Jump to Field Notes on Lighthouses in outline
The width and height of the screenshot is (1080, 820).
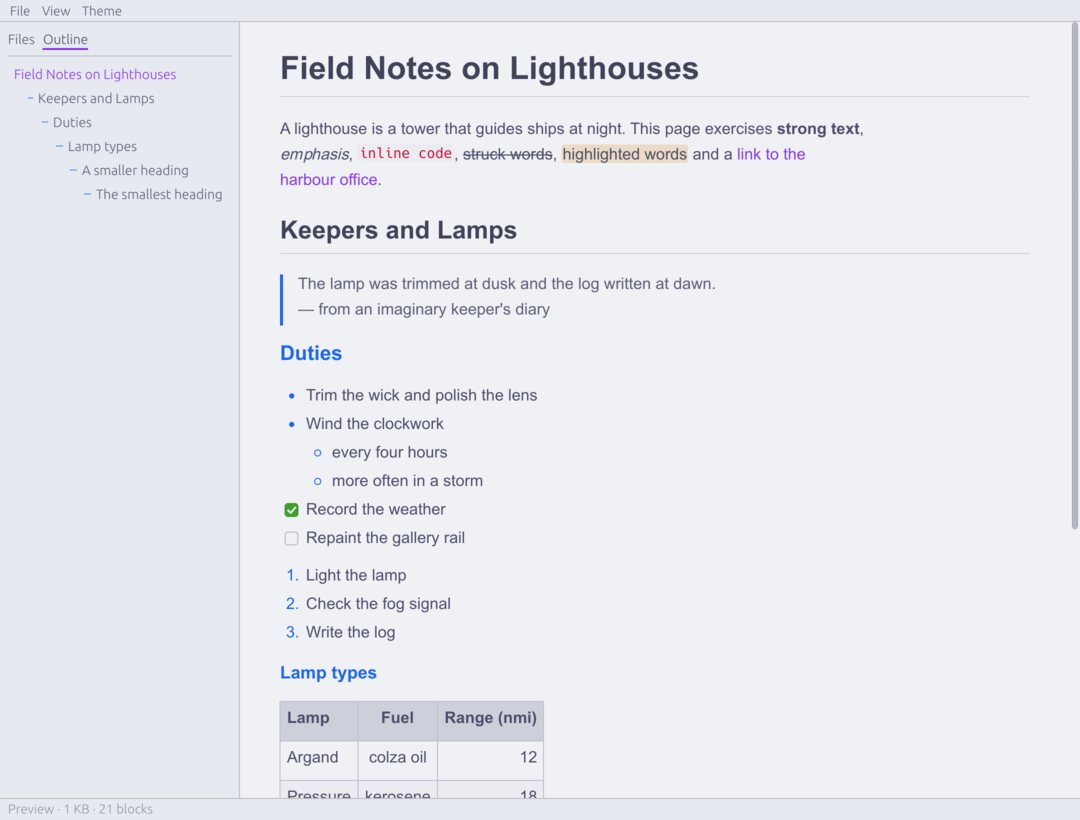(x=95, y=74)
